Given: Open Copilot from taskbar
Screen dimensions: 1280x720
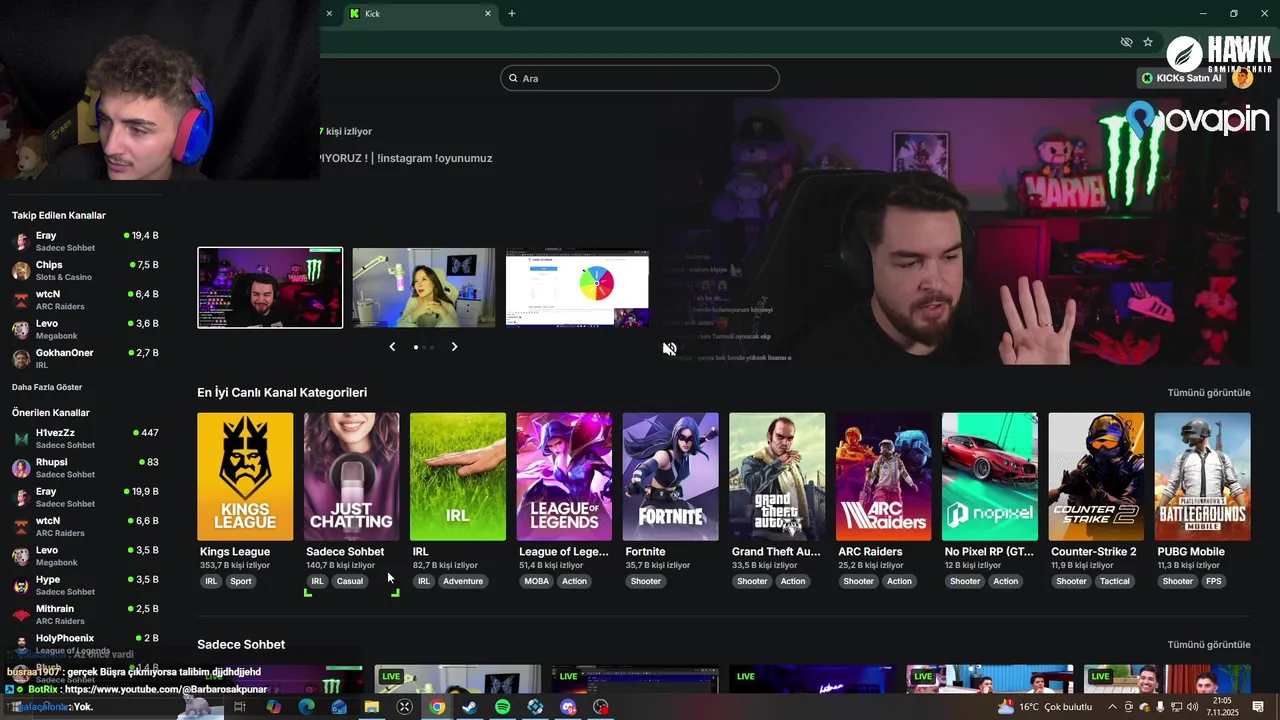Looking at the screenshot, I should pyautogui.click(x=273, y=707).
